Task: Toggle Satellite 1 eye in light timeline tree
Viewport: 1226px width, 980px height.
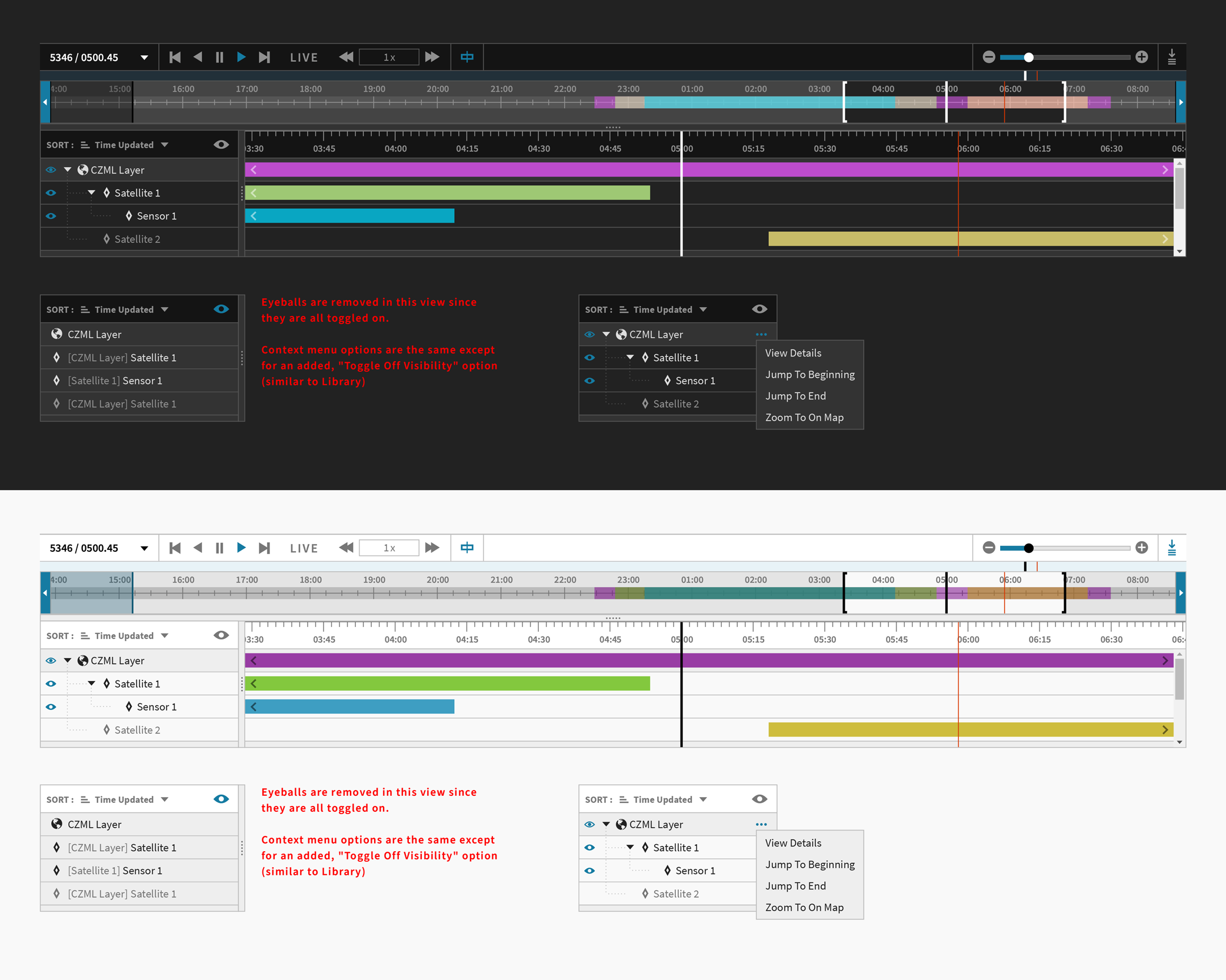Action: pyautogui.click(x=51, y=684)
